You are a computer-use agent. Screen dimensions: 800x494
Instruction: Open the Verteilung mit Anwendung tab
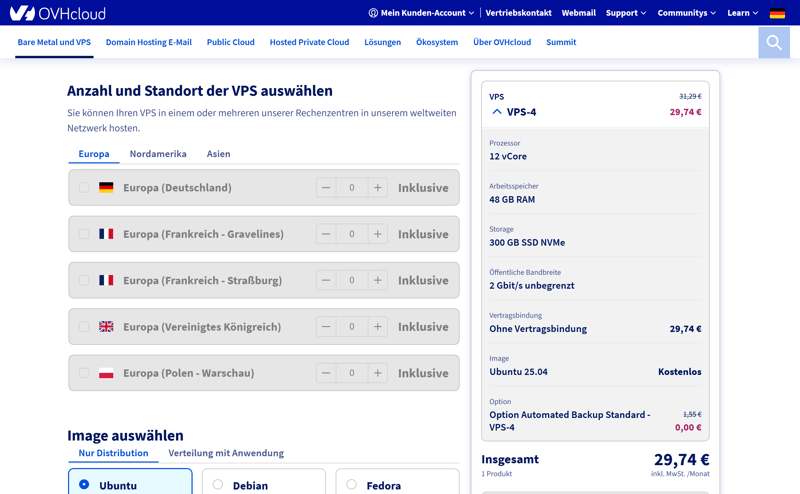[x=226, y=453]
